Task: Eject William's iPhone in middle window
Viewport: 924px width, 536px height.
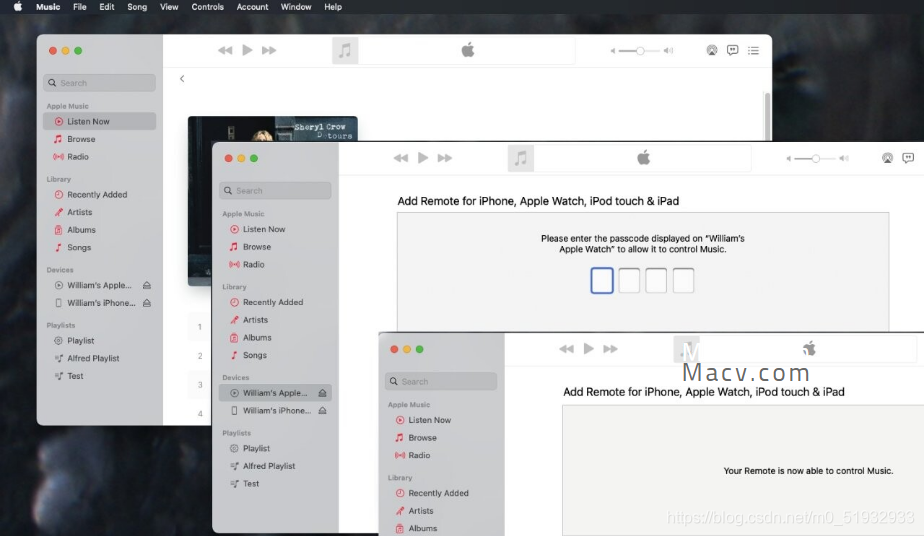Action: pyautogui.click(x=322, y=411)
